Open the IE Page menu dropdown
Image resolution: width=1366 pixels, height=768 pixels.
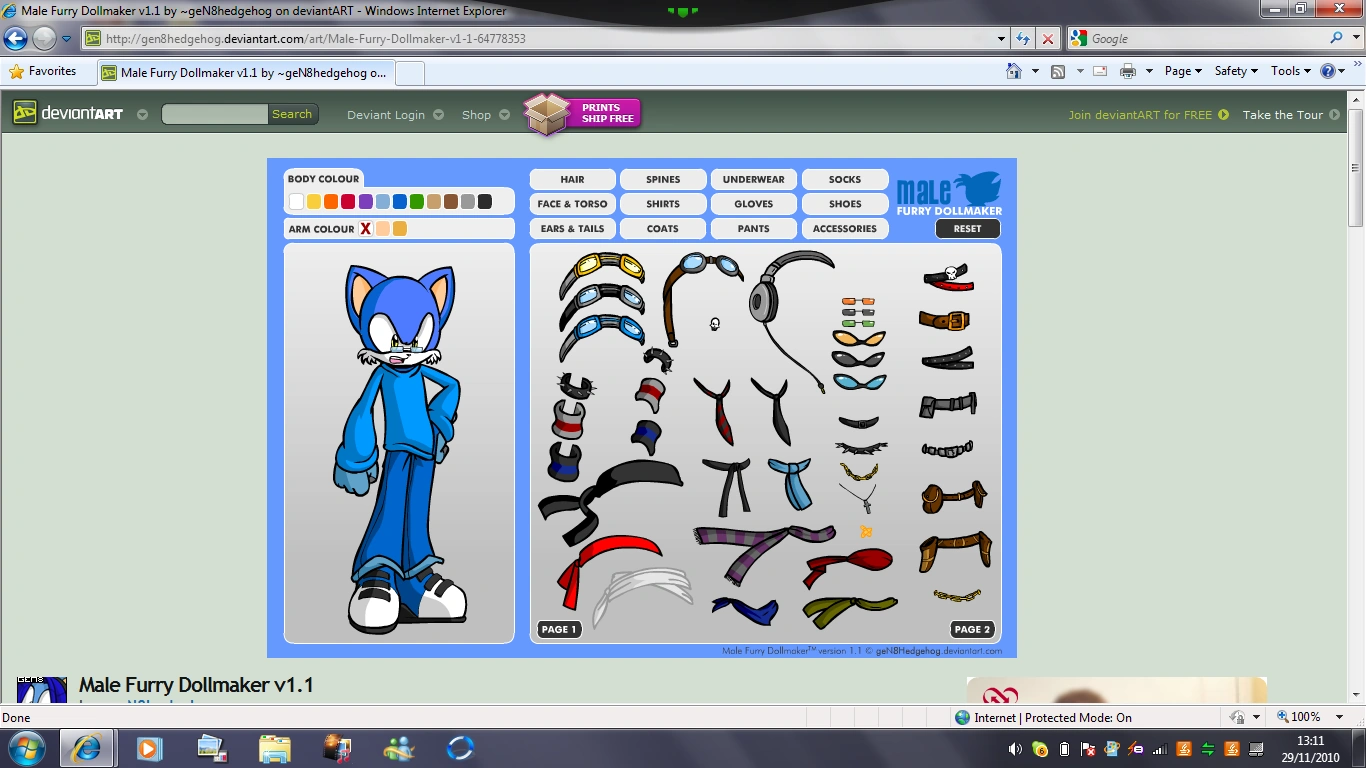pyautogui.click(x=1182, y=71)
